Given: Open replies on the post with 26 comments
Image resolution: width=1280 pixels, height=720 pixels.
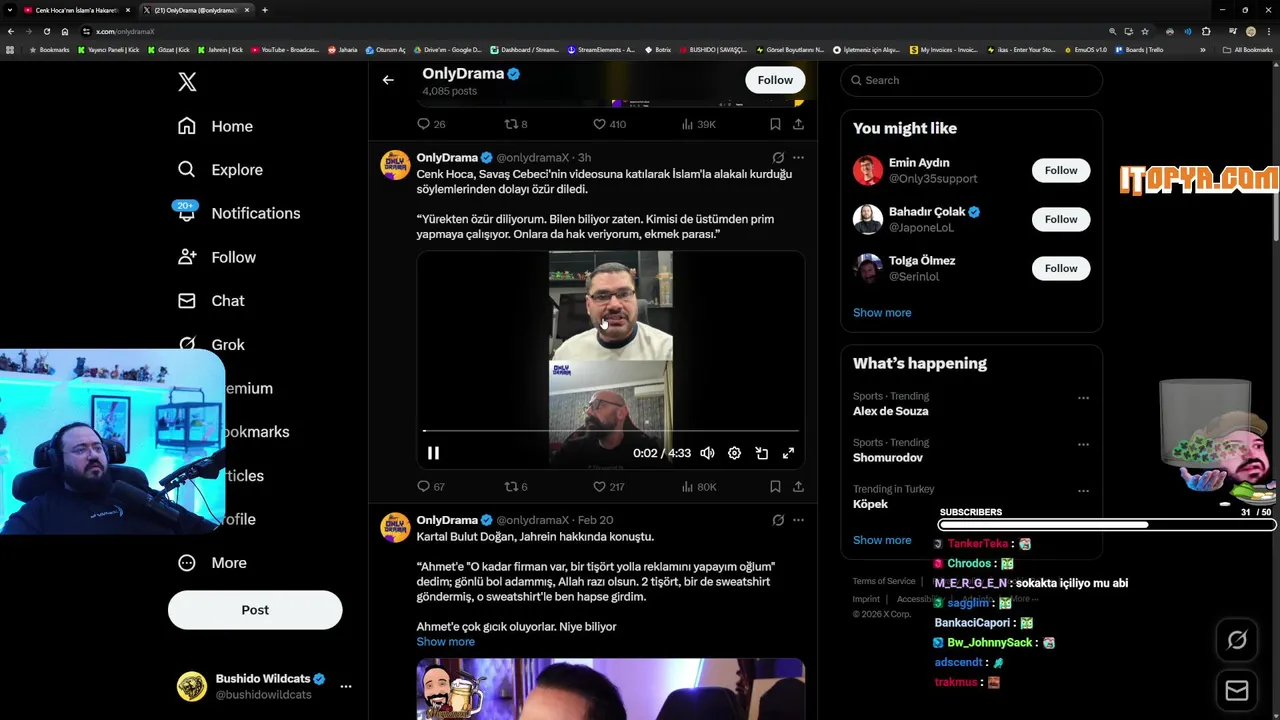Looking at the screenshot, I should pyautogui.click(x=431, y=124).
